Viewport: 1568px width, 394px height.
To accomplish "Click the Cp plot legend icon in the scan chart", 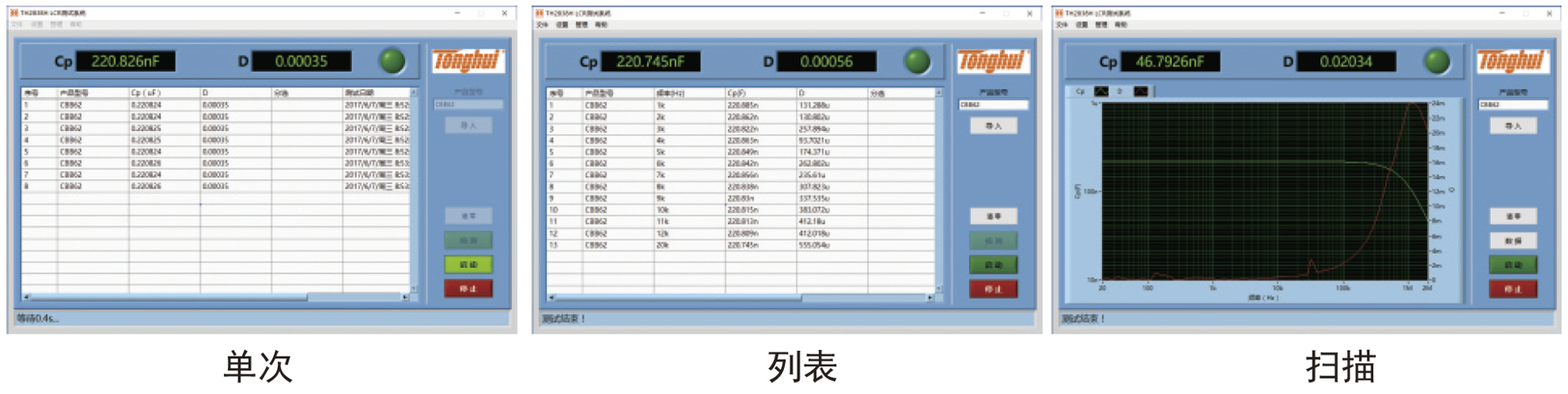I will coord(1101,91).
